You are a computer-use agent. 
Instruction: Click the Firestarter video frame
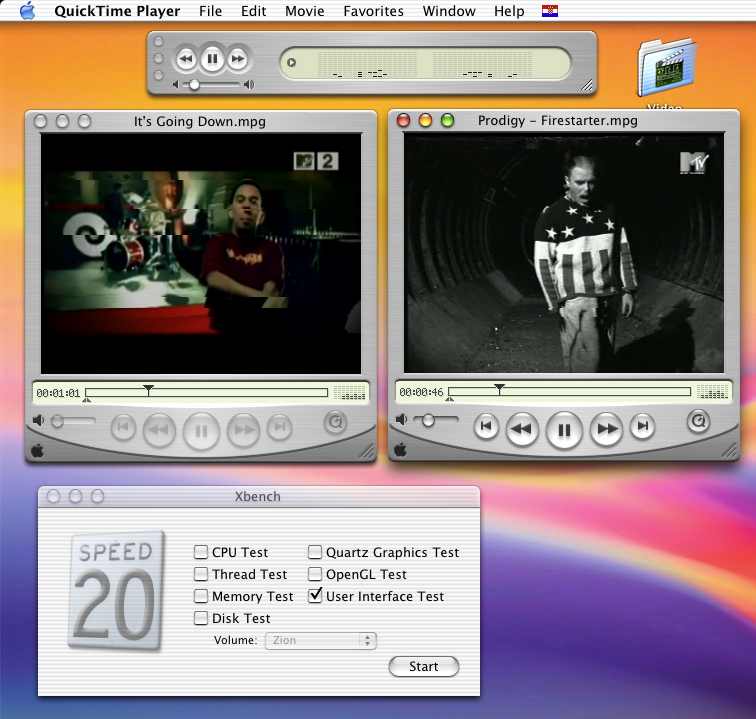point(564,253)
